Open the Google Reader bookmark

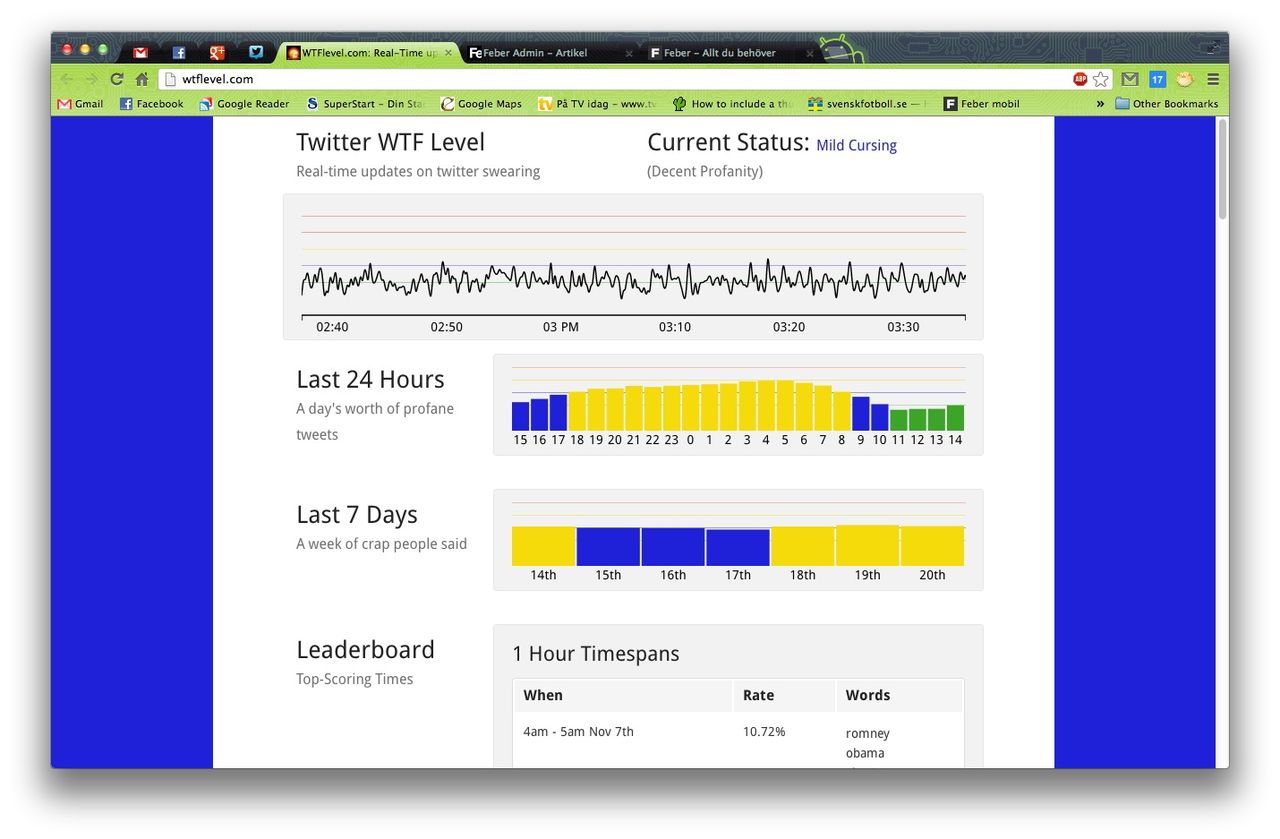[244, 104]
